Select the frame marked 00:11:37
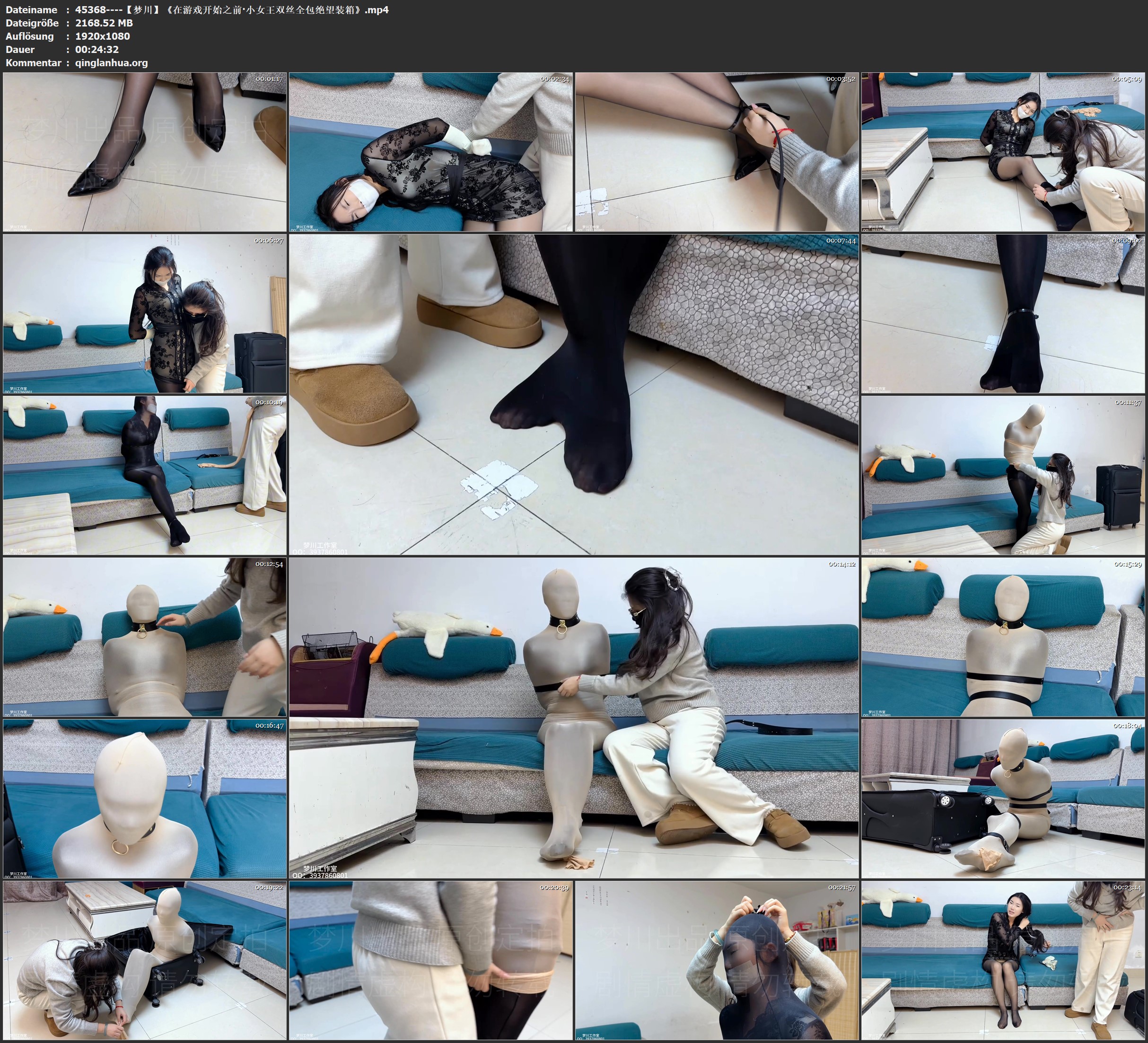The image size is (1148, 1043). click(x=1002, y=475)
